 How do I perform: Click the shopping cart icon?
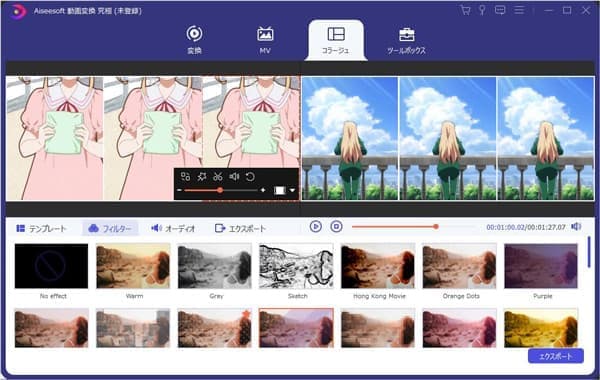pyautogui.click(x=465, y=10)
